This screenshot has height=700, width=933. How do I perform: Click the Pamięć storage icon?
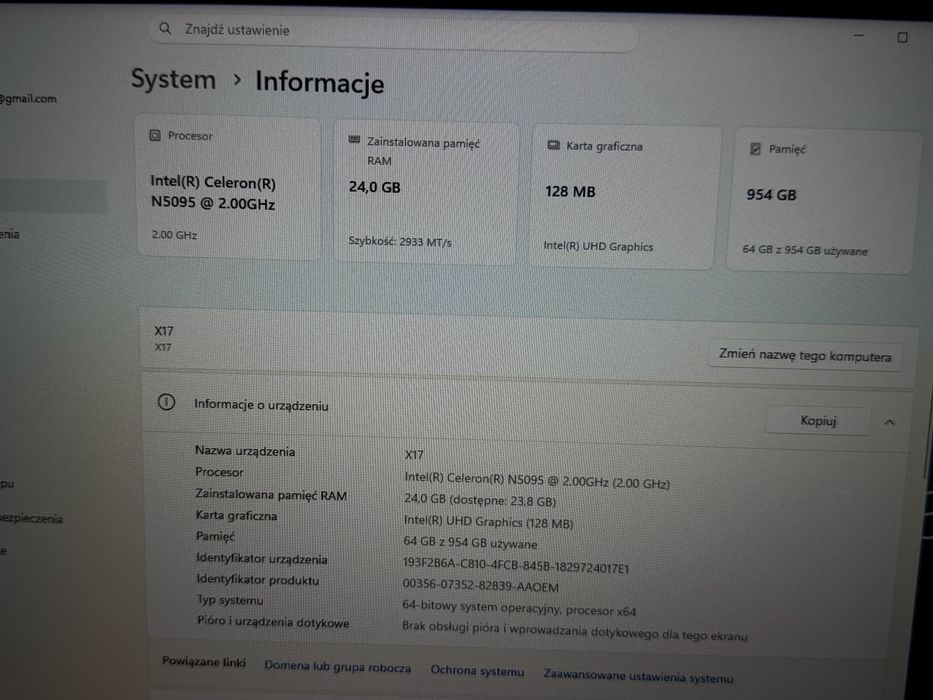[755, 149]
